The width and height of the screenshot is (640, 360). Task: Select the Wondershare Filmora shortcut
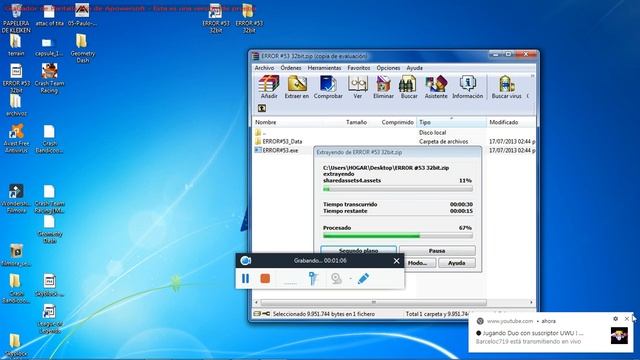tap(16, 199)
